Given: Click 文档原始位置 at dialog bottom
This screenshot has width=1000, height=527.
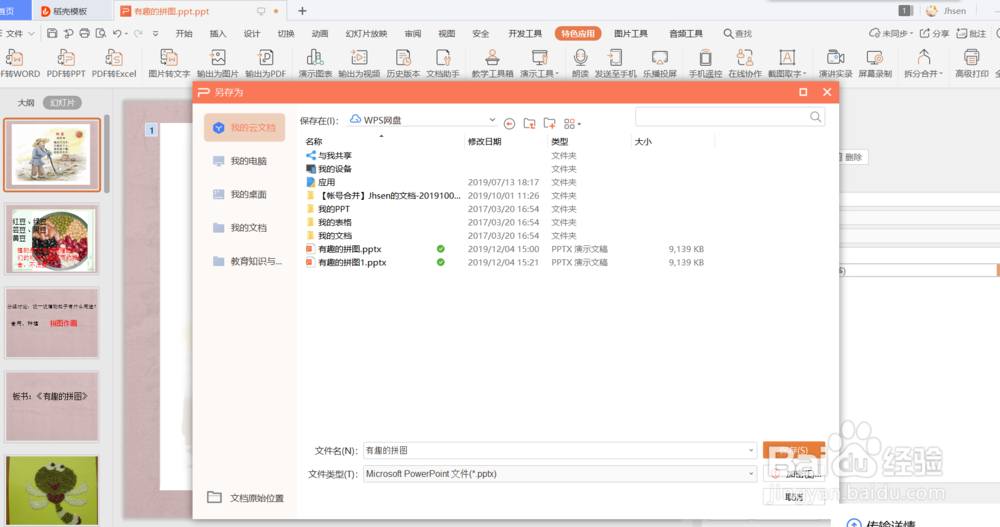Looking at the screenshot, I should [246, 498].
